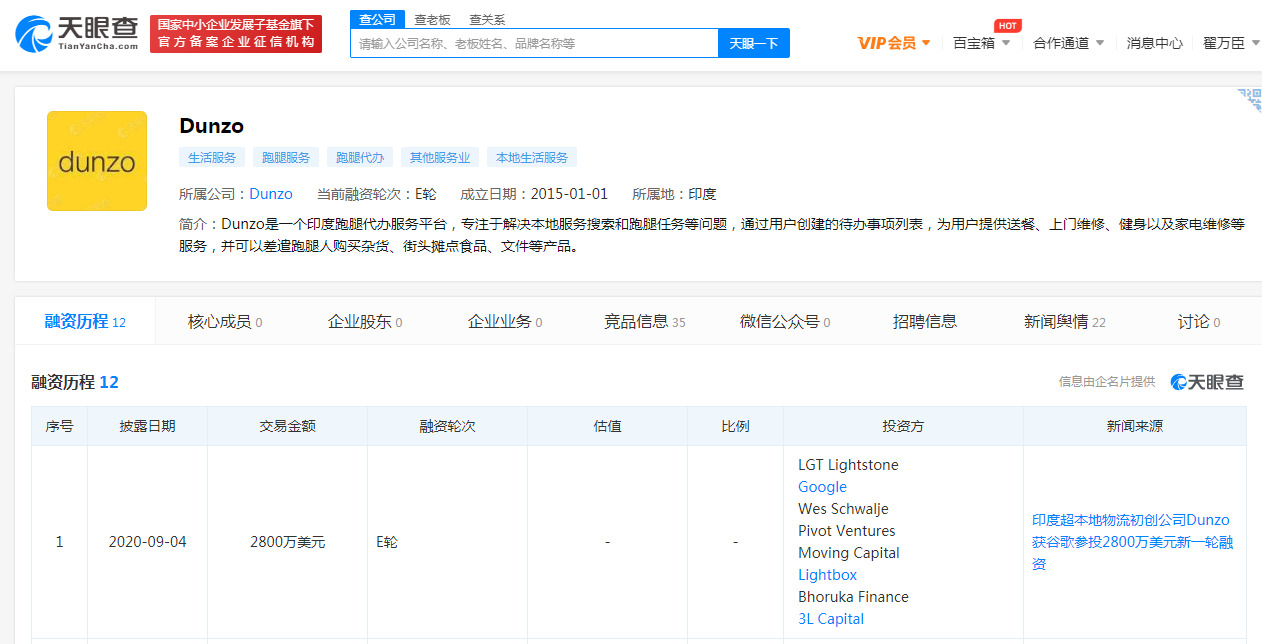Viewport: 1262px width, 644px height.
Task: Open the Lightbox investor link
Action: [827, 575]
